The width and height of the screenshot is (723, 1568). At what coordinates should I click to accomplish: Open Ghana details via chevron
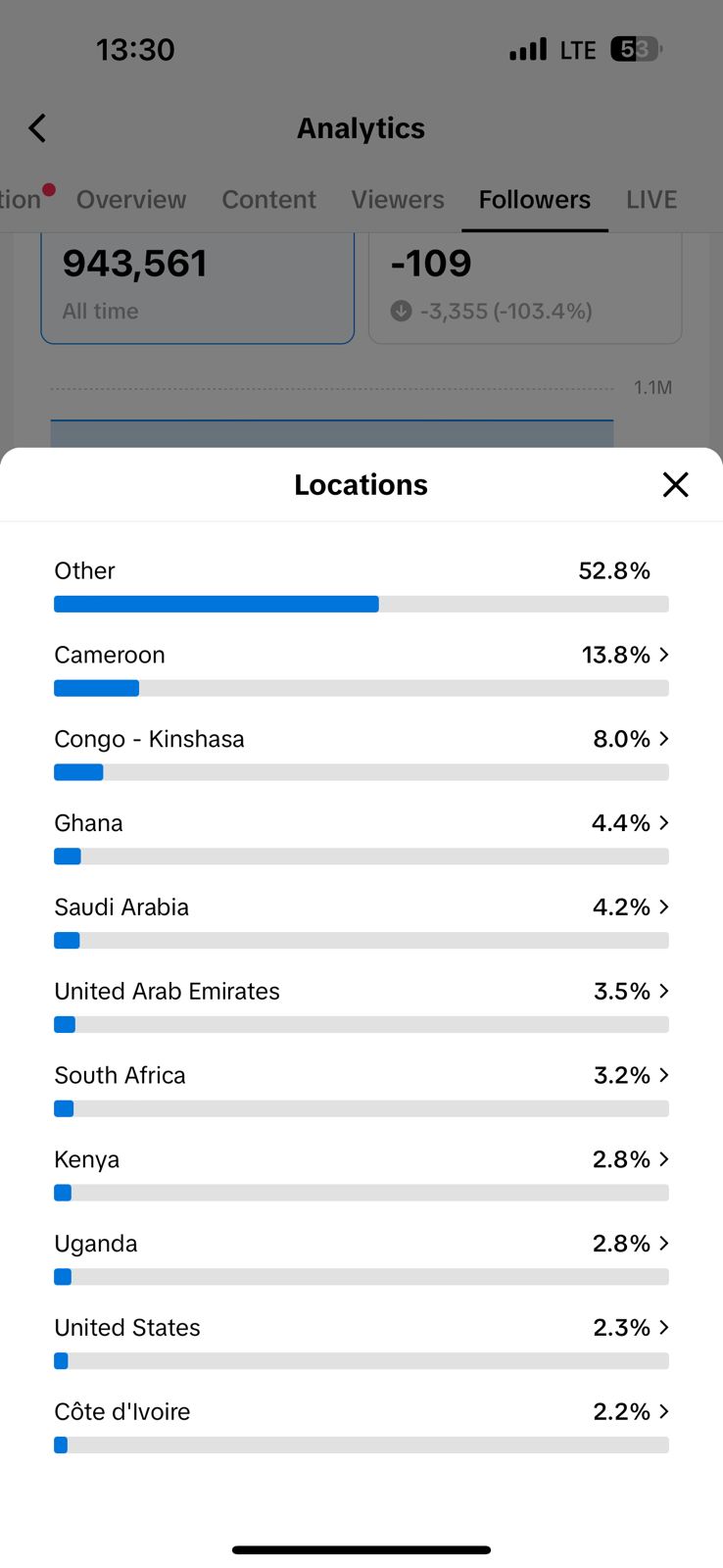tap(664, 823)
